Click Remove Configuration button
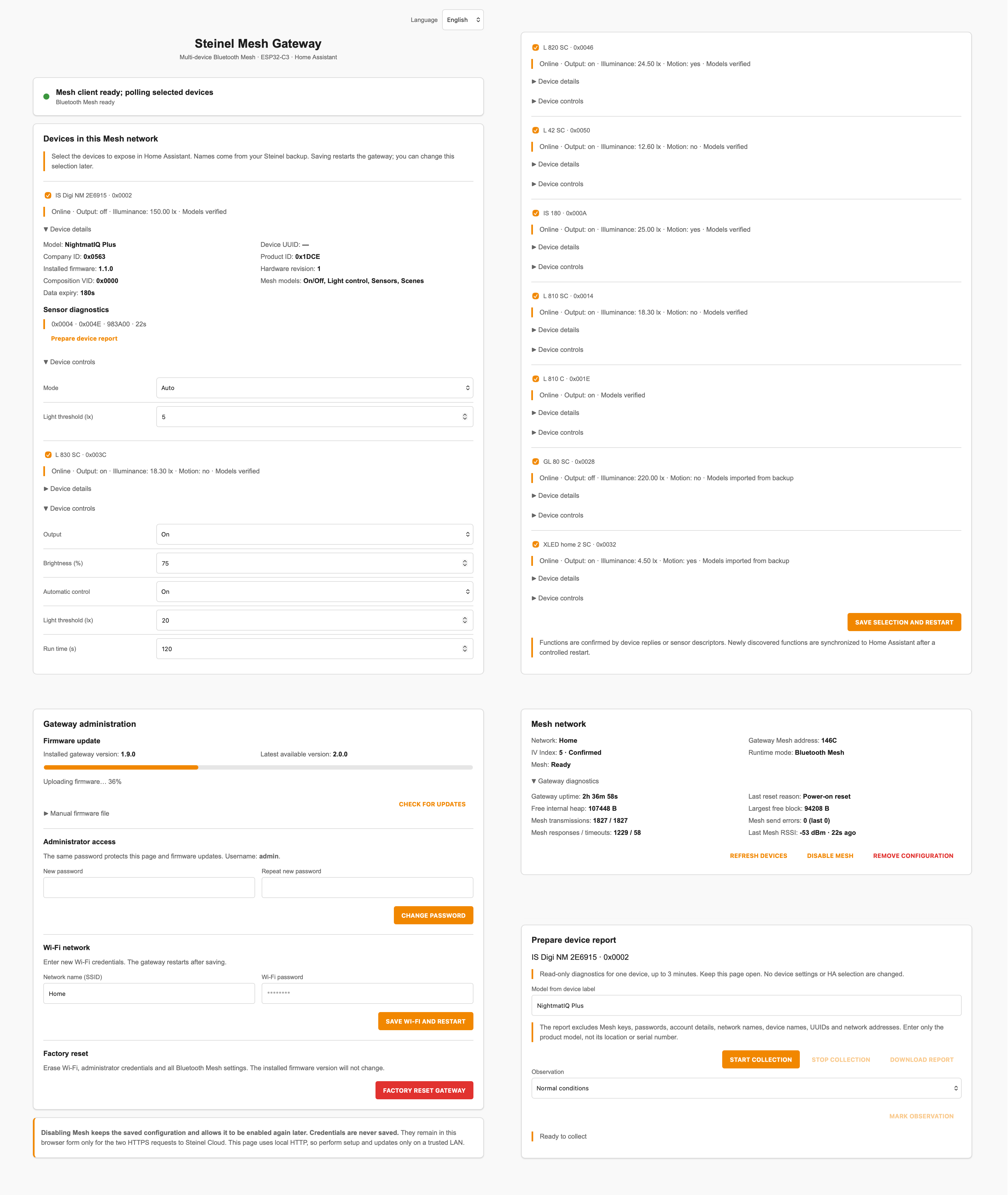Image resolution: width=1008 pixels, height=1195 pixels. [913, 855]
